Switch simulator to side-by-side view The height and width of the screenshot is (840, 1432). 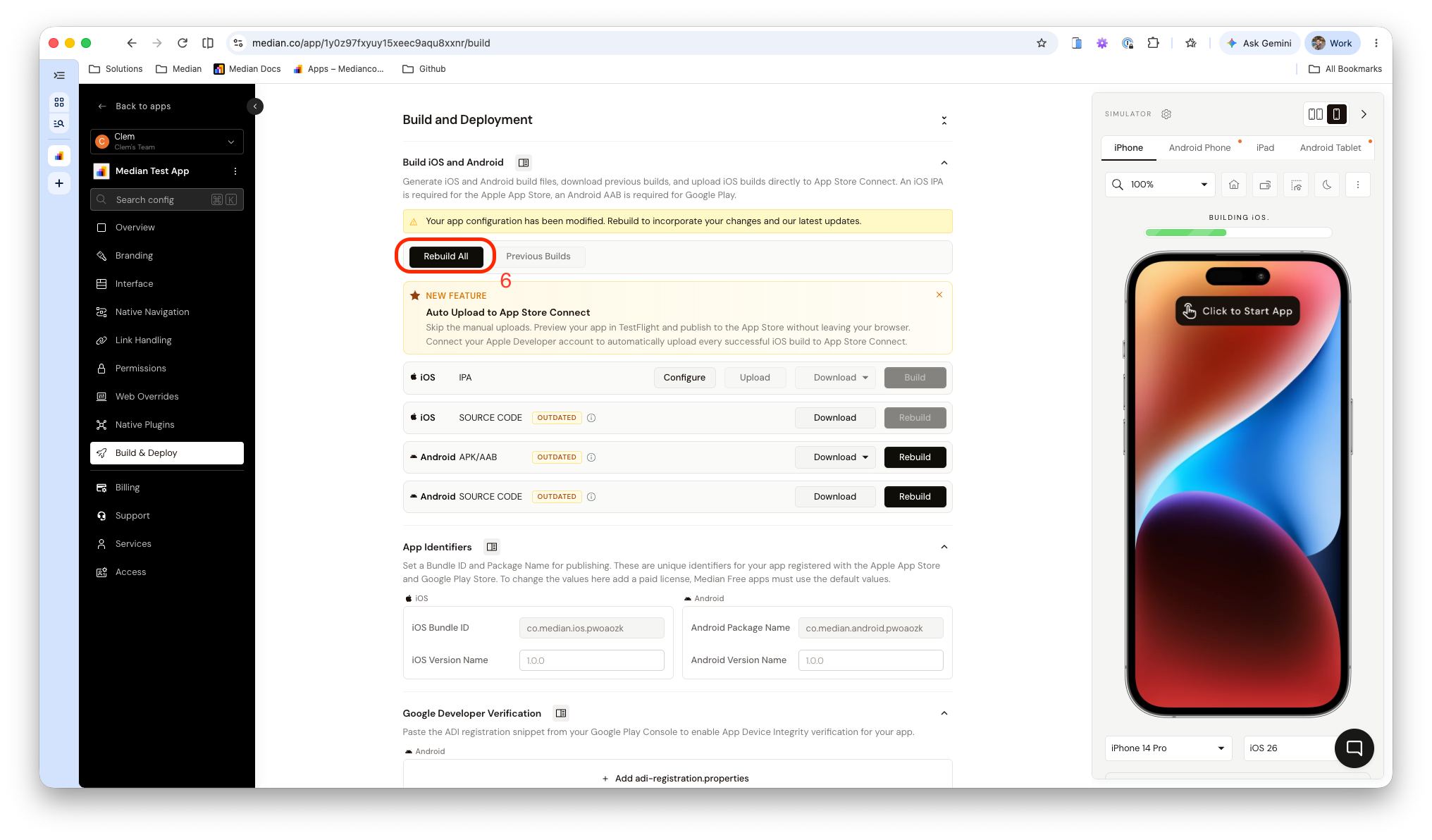[1315, 114]
